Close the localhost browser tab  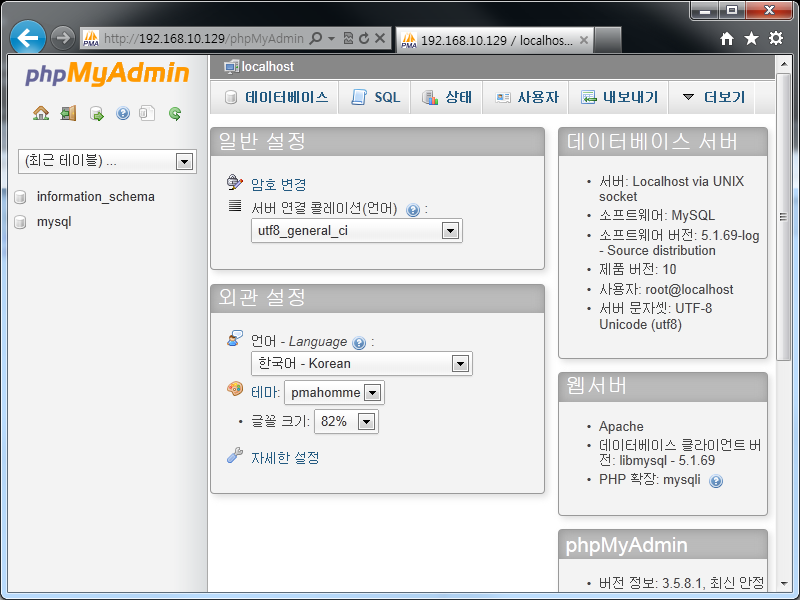(x=584, y=40)
